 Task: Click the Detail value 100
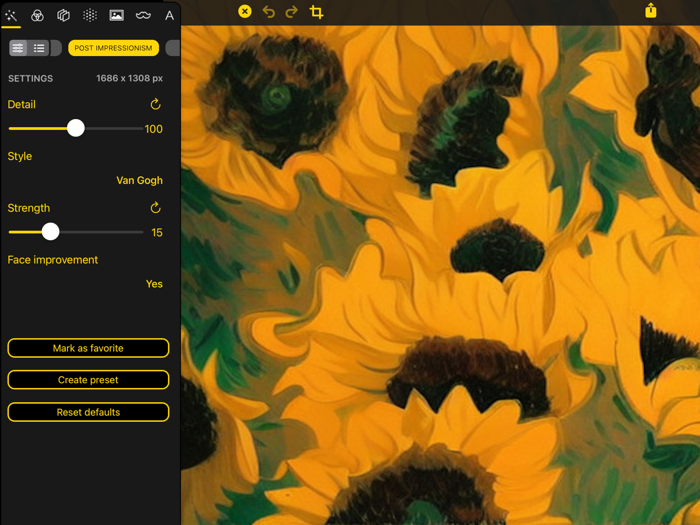coord(154,129)
